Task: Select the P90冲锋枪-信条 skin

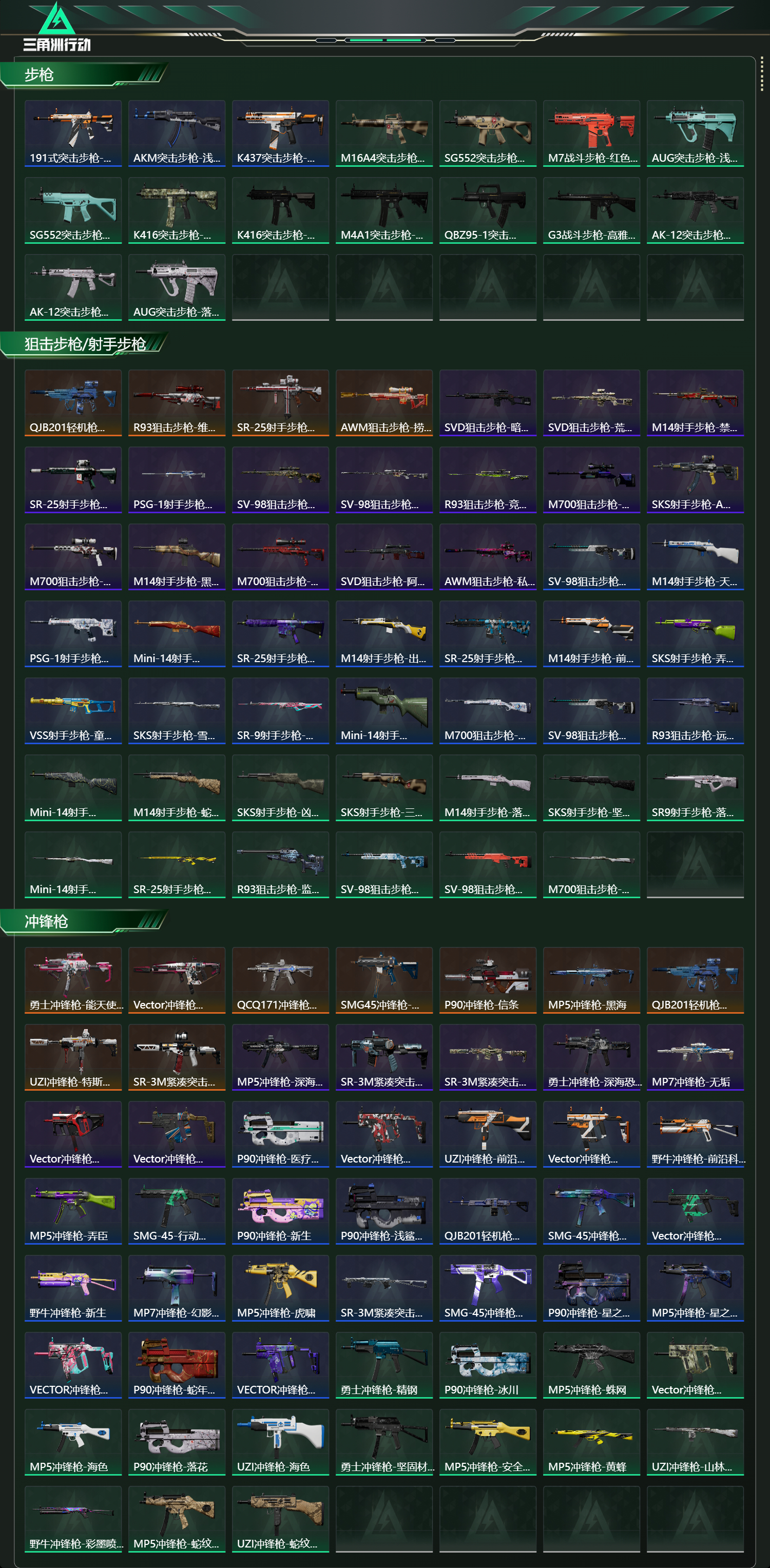Action: point(488,980)
